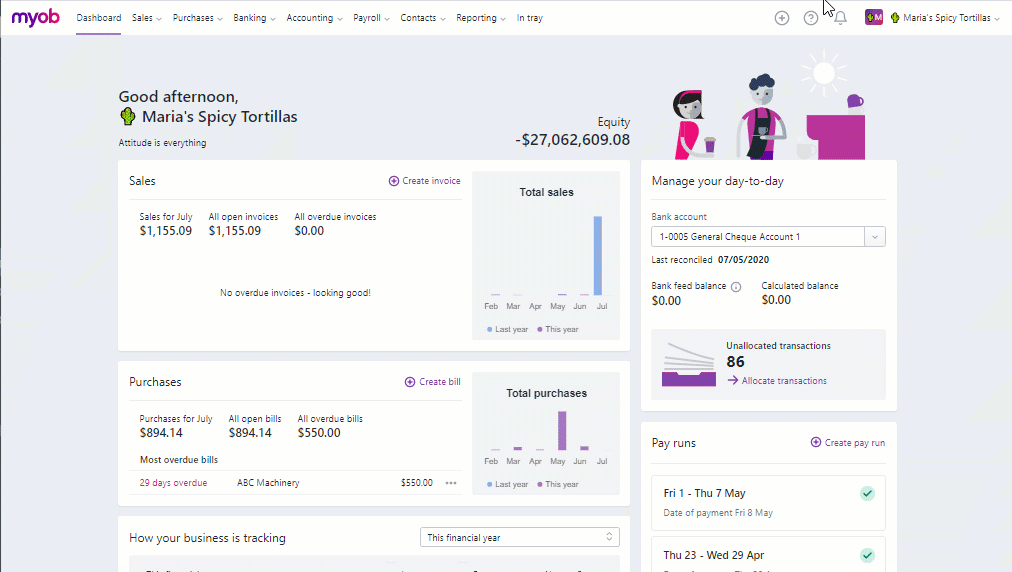Click the bank feed balance info icon
Viewport: 1012px width, 572px height.
736,286
